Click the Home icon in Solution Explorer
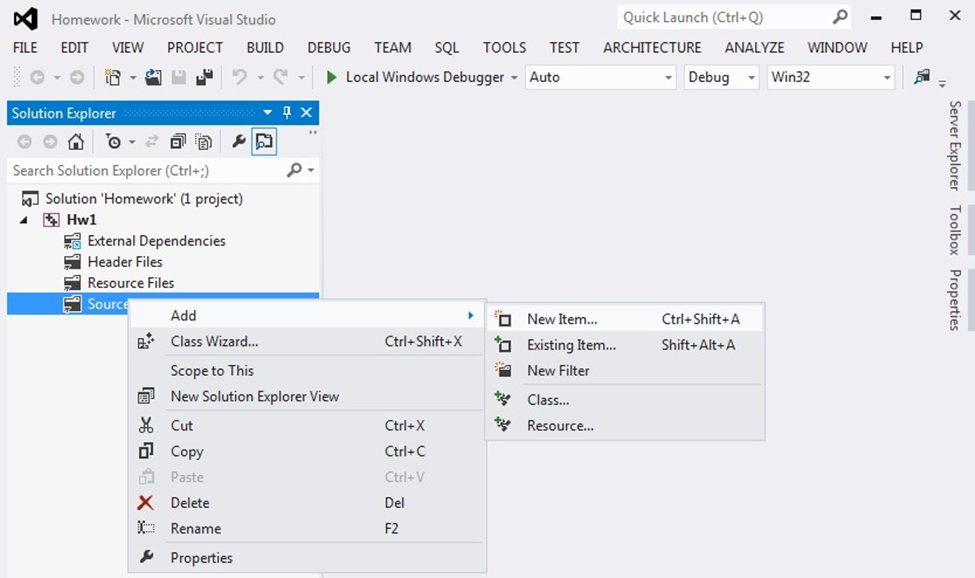 pos(76,142)
